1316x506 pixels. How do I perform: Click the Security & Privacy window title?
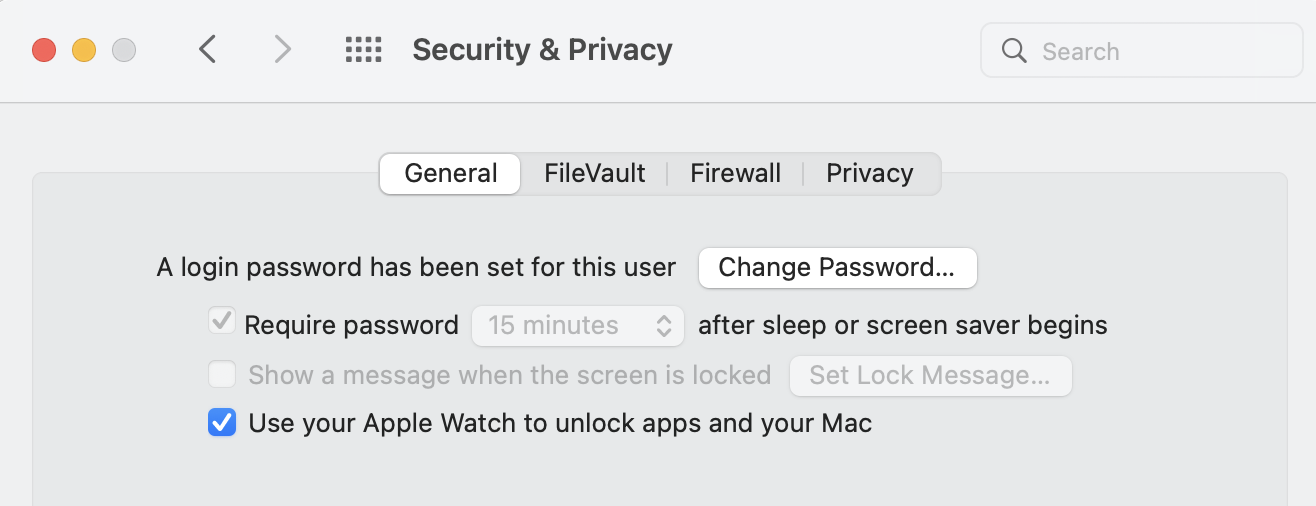pyautogui.click(x=542, y=50)
